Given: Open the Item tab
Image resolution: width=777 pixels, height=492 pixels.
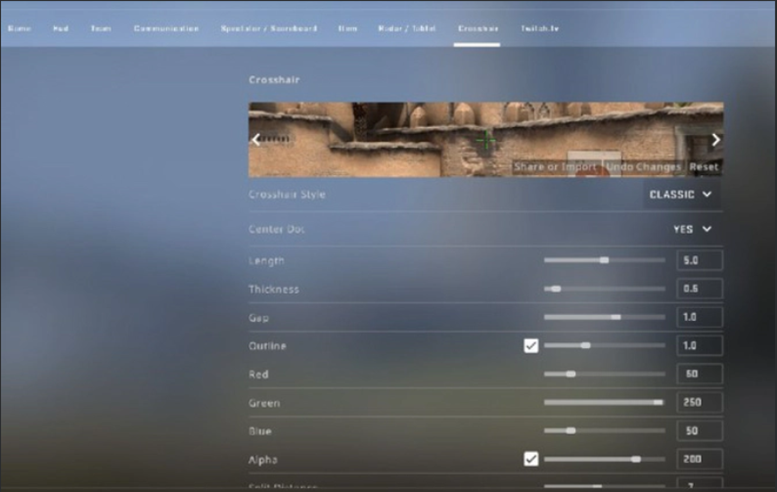Looking at the screenshot, I should tap(347, 28).
